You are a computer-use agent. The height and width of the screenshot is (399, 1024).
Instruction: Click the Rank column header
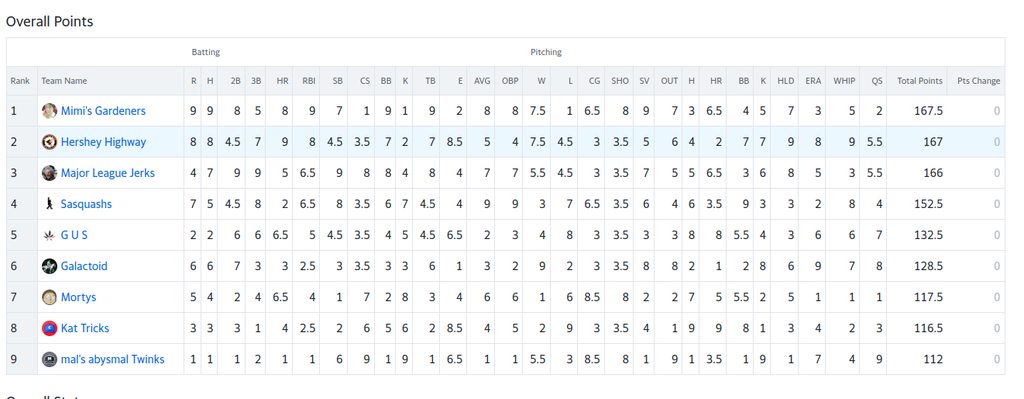(x=20, y=81)
